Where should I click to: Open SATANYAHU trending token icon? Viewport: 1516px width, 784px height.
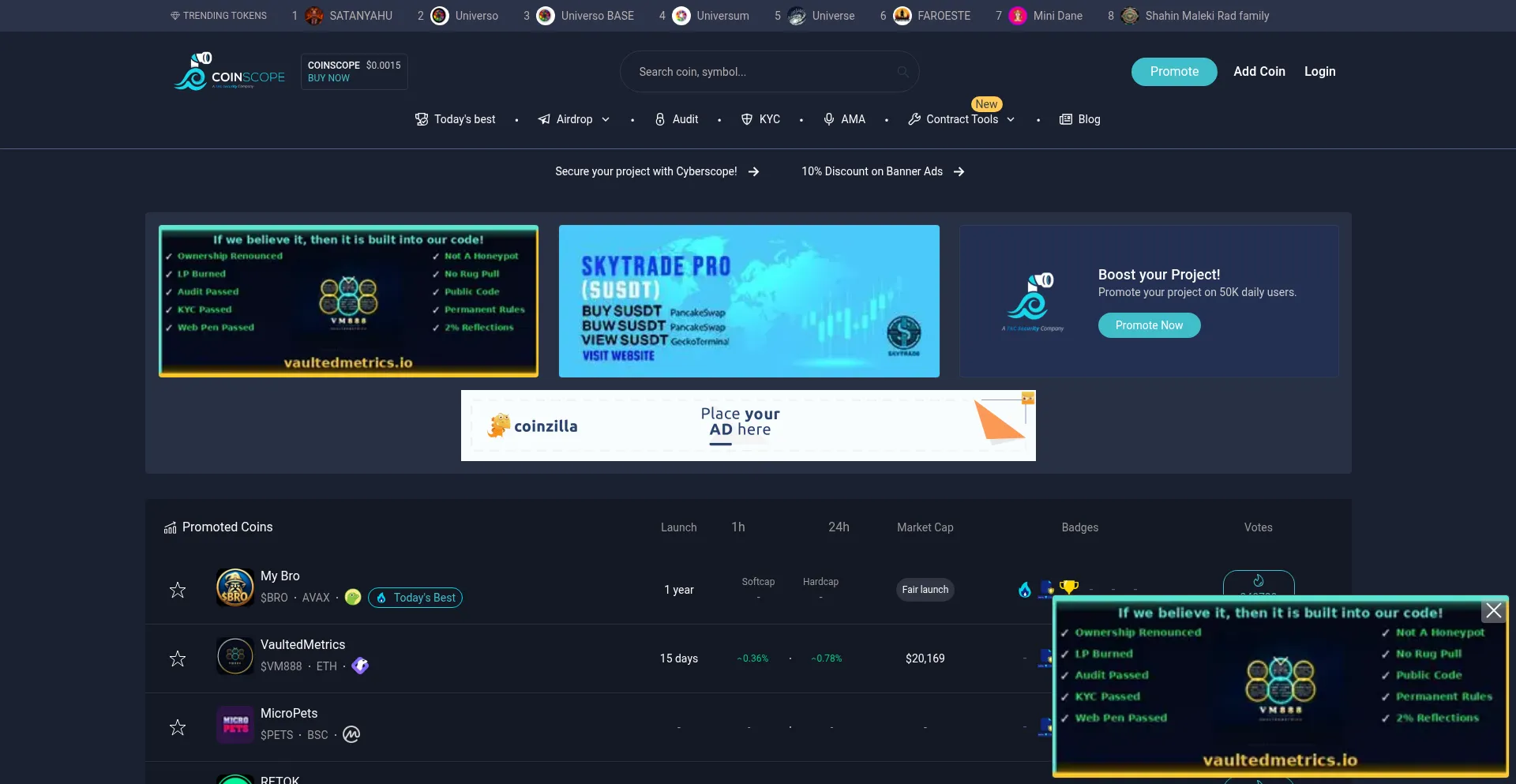(x=314, y=16)
